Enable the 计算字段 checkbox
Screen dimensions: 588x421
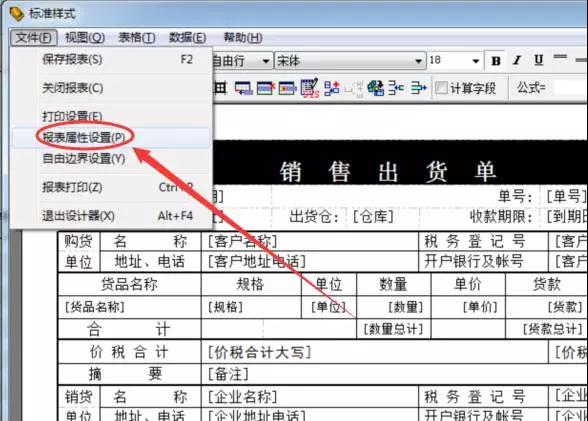pyautogui.click(x=441, y=88)
